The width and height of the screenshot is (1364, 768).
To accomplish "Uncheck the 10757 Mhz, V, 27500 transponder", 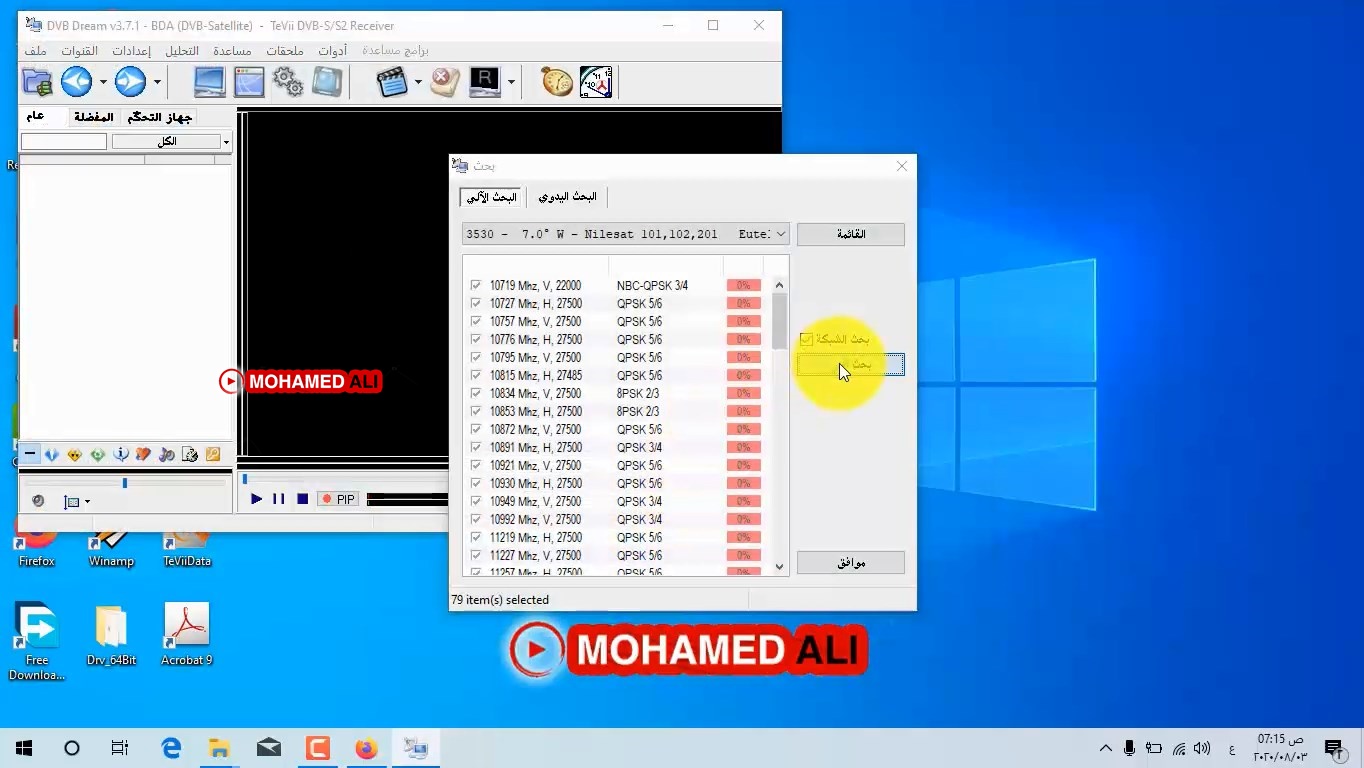I will 476,322.
